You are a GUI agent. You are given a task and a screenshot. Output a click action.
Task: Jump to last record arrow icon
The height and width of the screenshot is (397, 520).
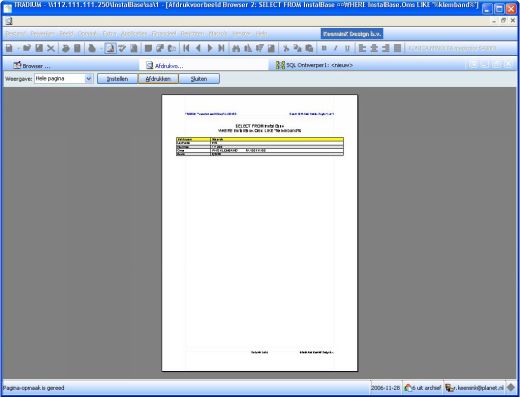221,48
